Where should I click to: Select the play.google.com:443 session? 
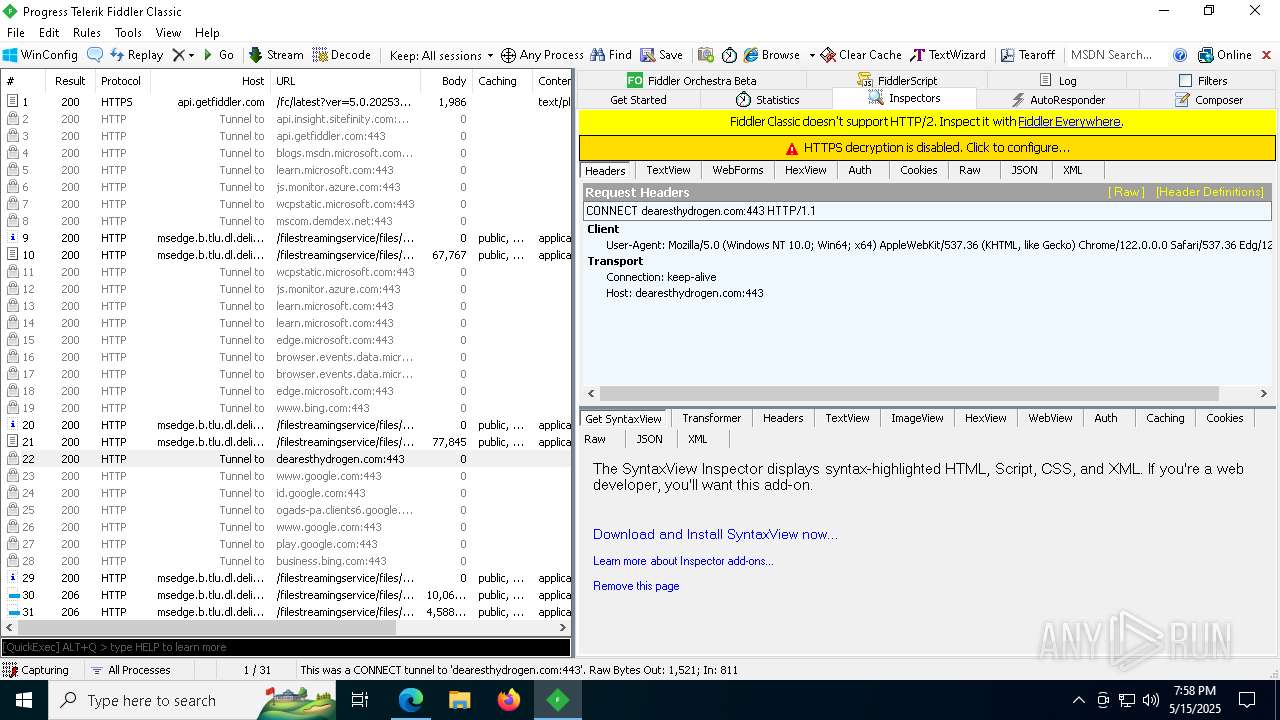point(286,544)
